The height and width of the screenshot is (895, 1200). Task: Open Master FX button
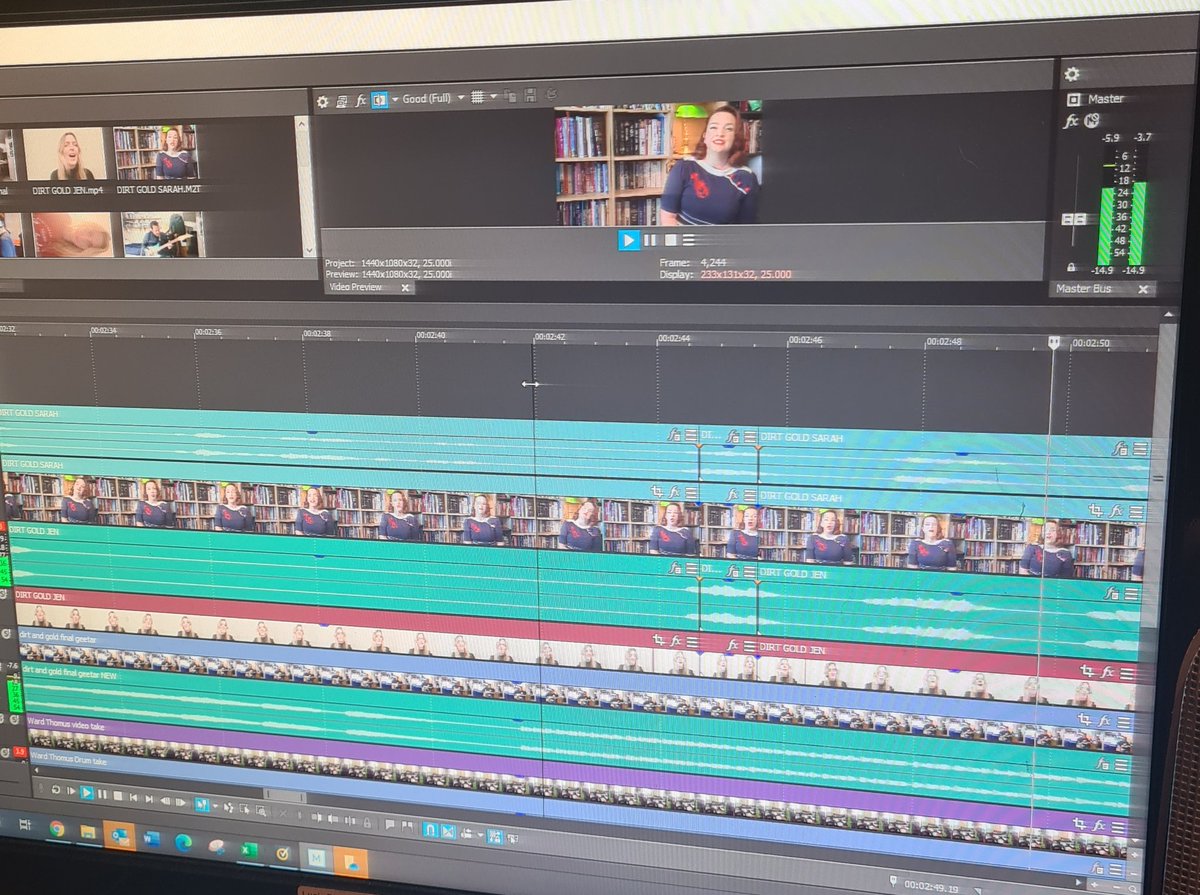click(1071, 121)
